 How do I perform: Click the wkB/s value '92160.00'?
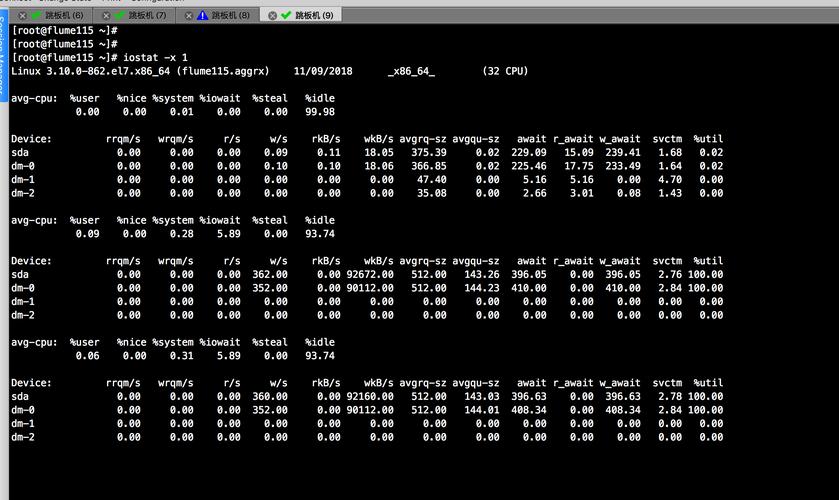pos(370,396)
